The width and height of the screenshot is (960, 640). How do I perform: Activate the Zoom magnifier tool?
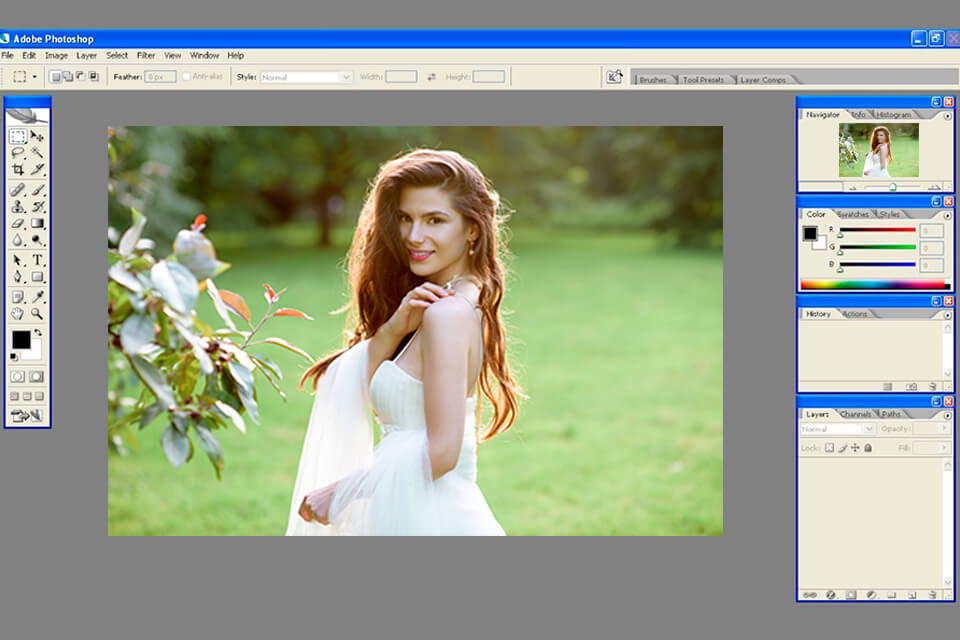(37, 313)
